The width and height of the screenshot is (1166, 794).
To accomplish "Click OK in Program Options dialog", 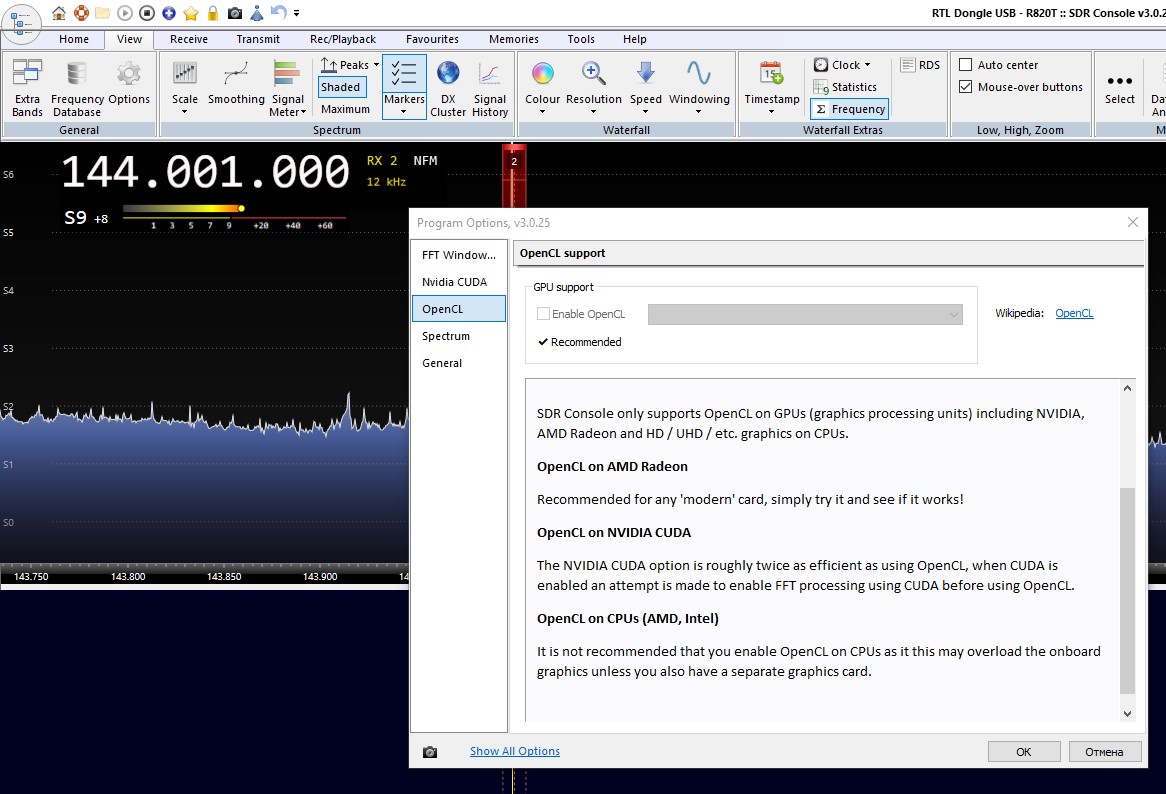I will (x=1024, y=752).
